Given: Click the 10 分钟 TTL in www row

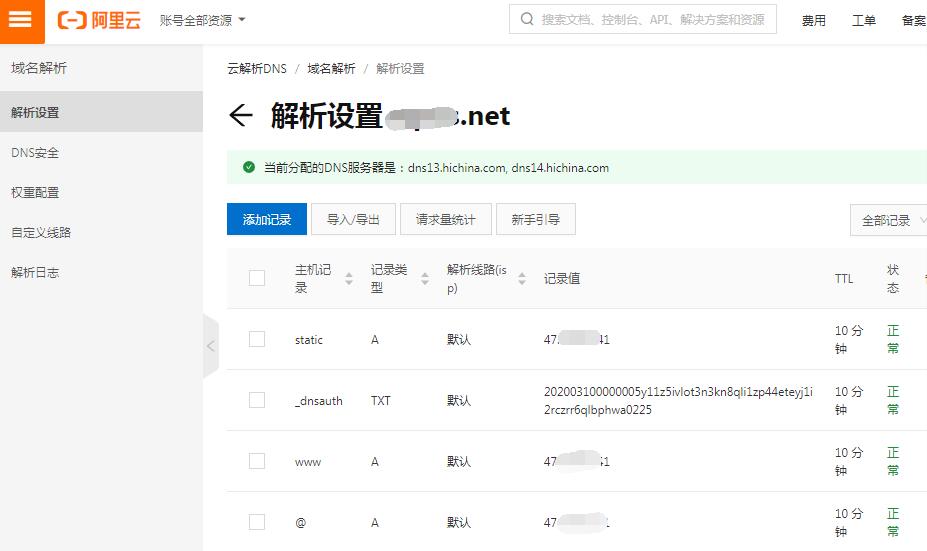Looking at the screenshot, I should 848,461.
